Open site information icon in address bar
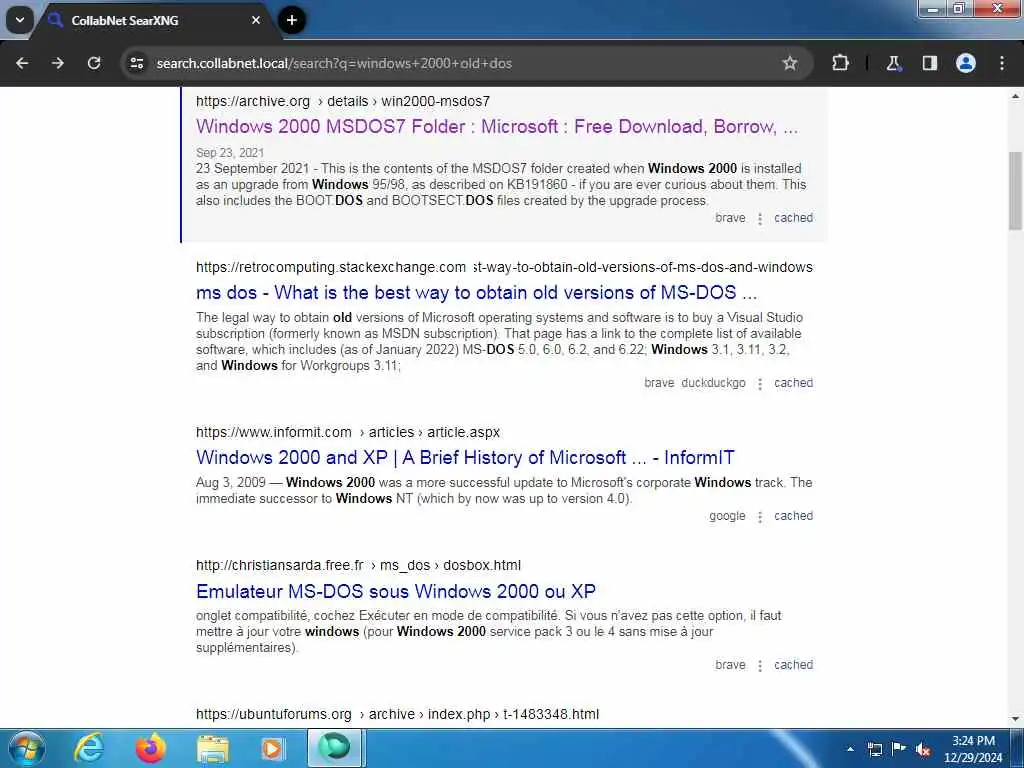Viewport: 1024px width, 768px height. (x=136, y=63)
